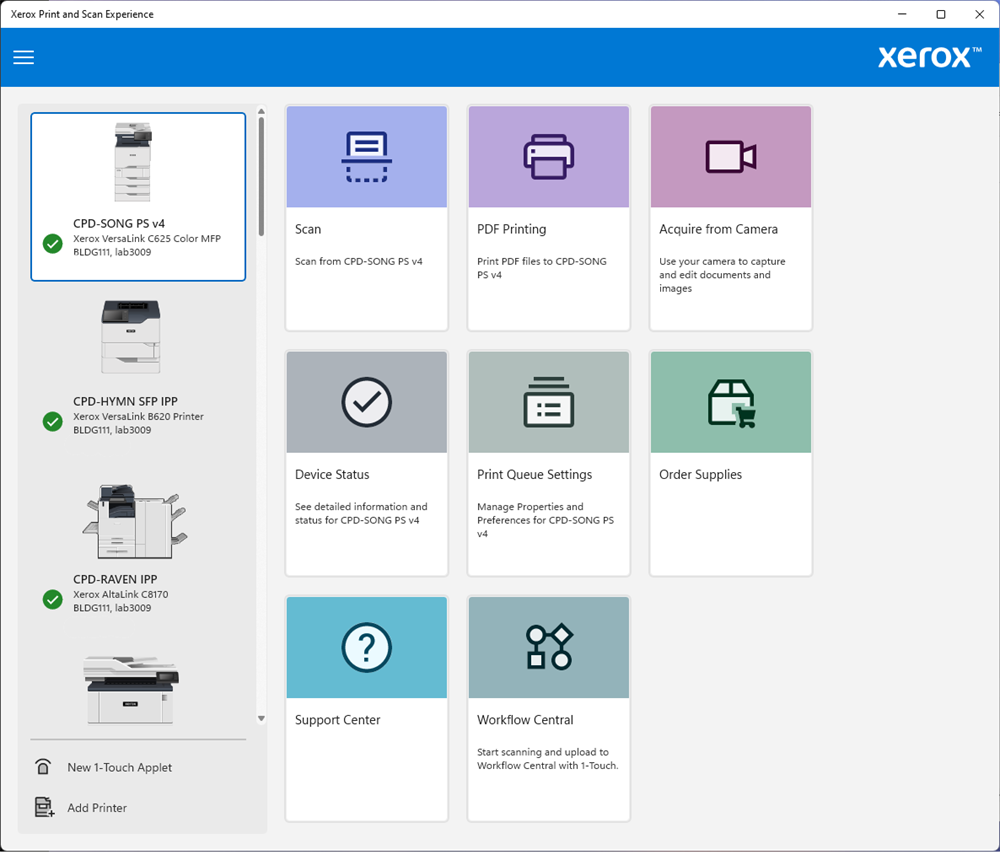1000x852 pixels.
Task: Click the Acquire from Camera icon
Action: pos(731,157)
